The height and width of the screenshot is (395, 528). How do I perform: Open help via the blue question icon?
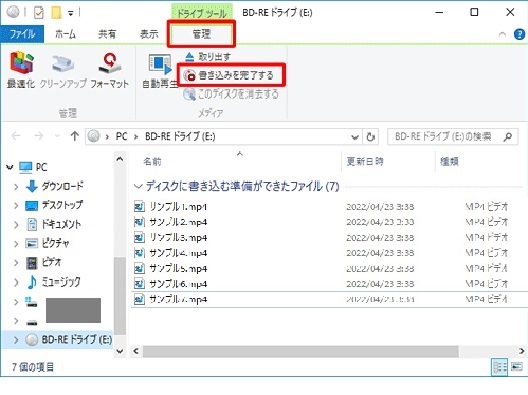519,34
